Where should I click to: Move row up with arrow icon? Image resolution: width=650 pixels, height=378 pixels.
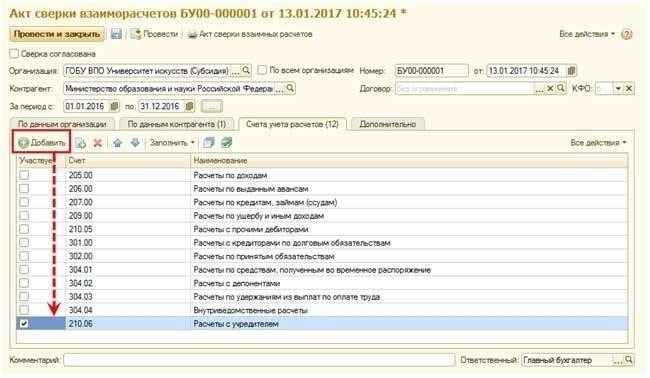117,143
